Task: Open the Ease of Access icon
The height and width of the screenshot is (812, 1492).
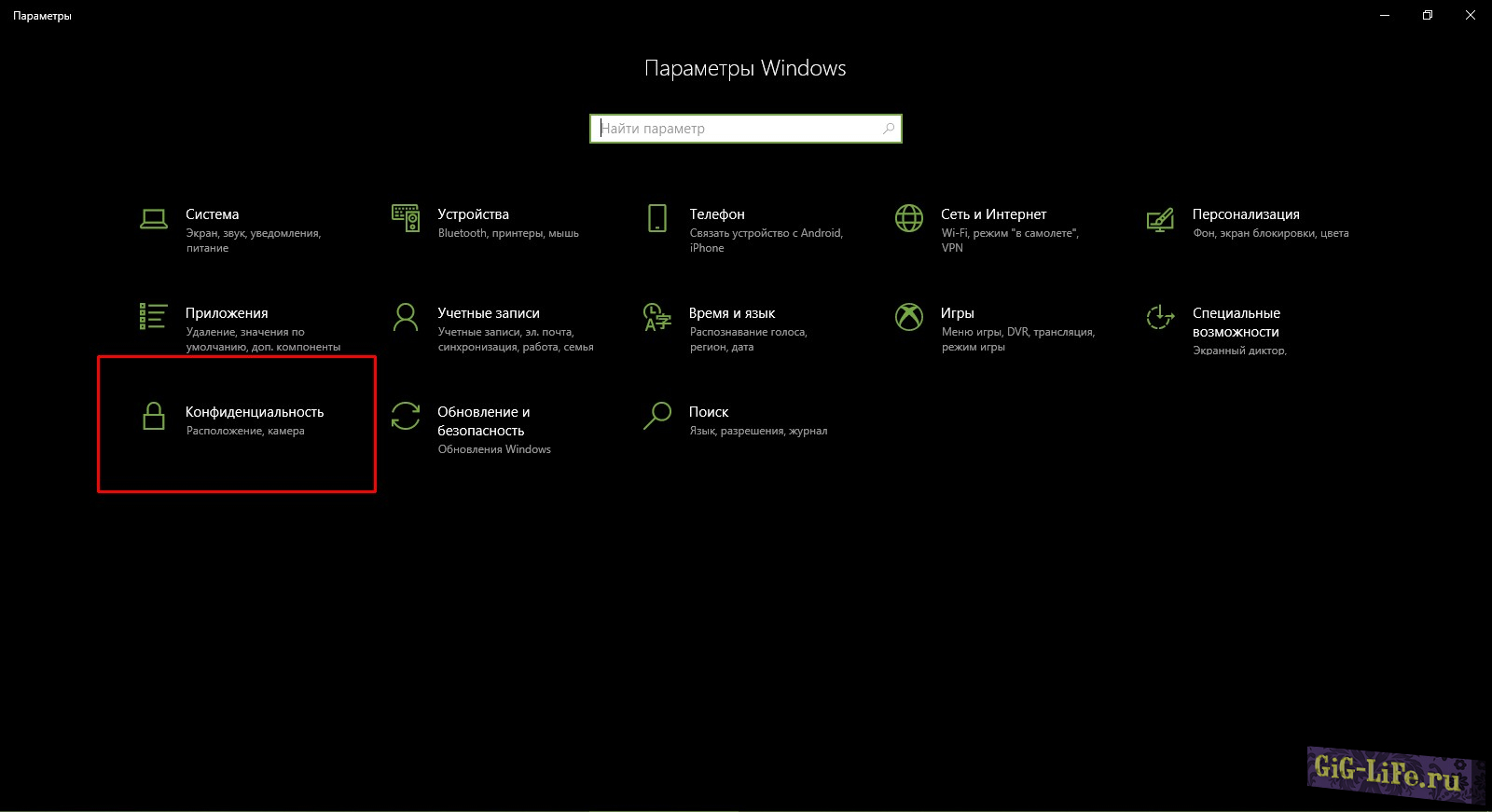Action: tap(1160, 317)
